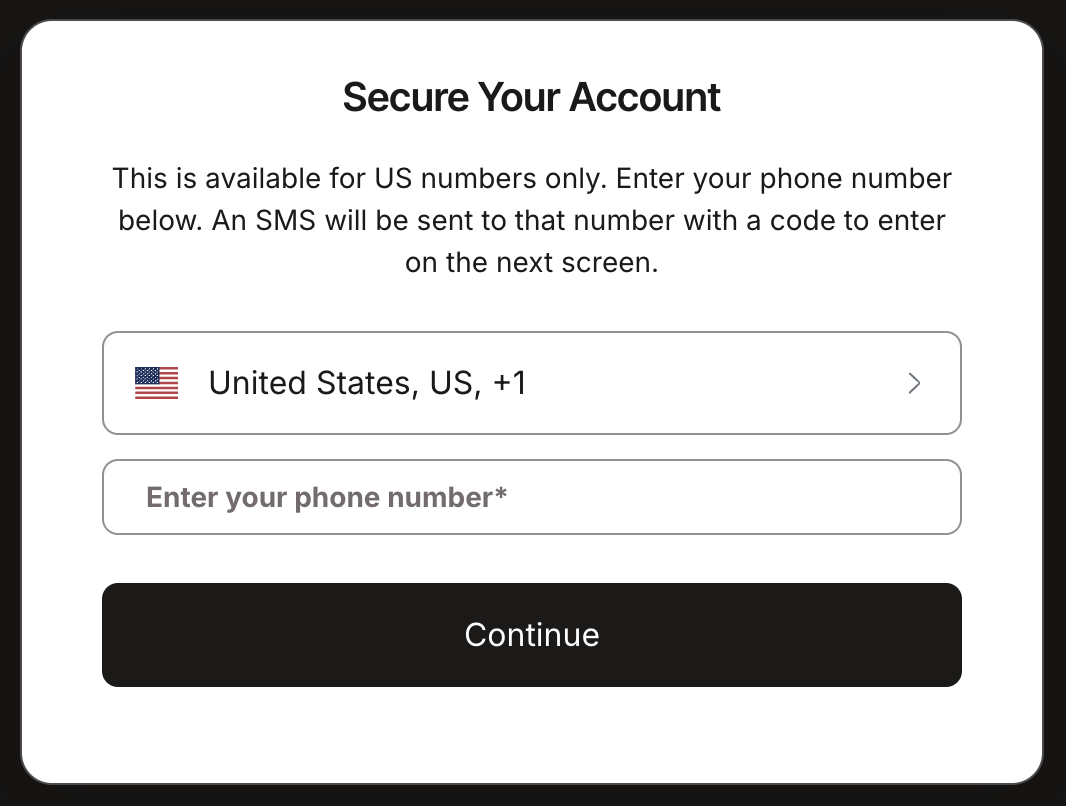The image size is (1066, 806).
Task: Click the flag graphic inside the selector
Action: tap(156, 383)
